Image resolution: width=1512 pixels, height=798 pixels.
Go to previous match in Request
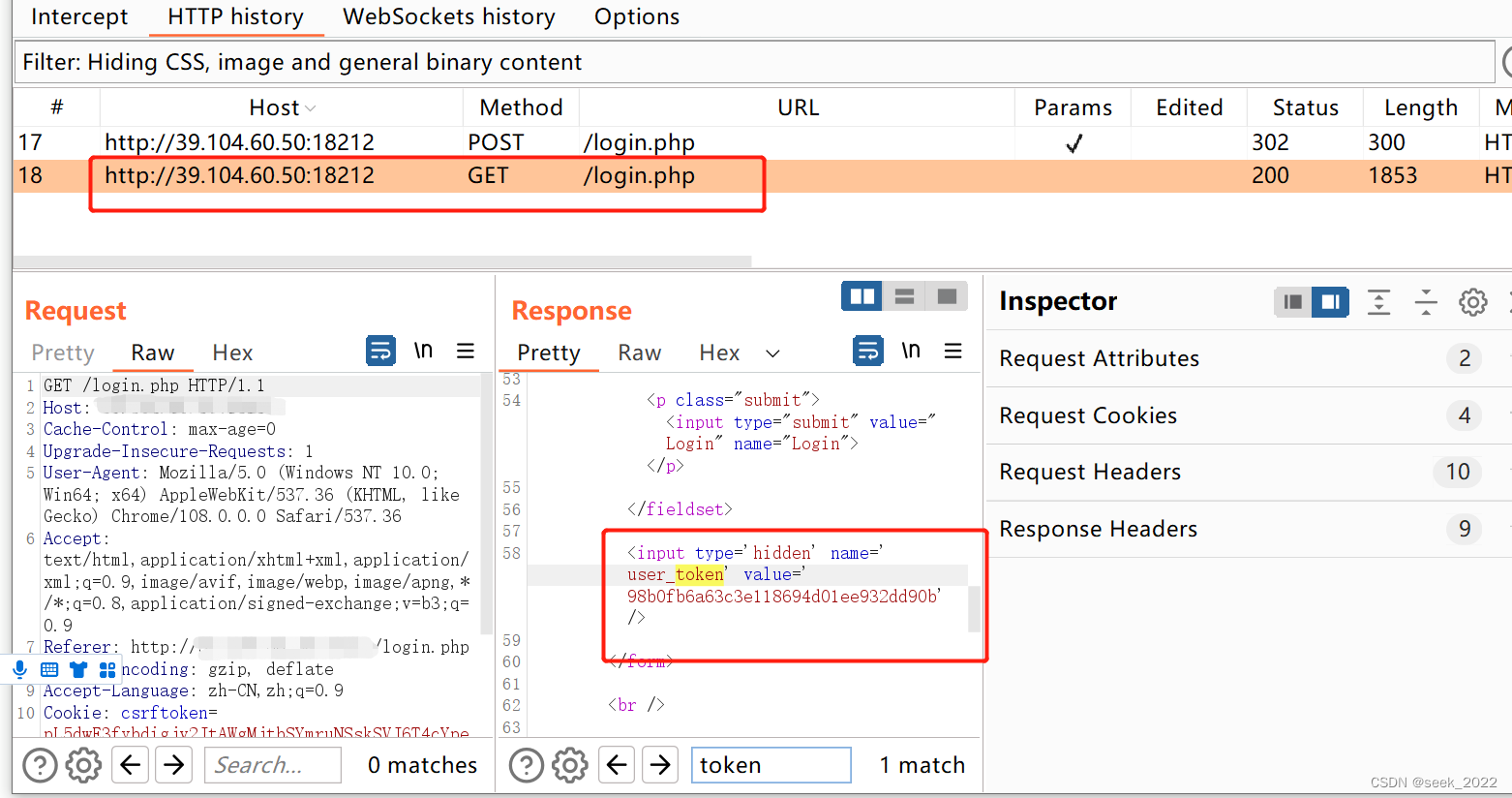tap(131, 765)
